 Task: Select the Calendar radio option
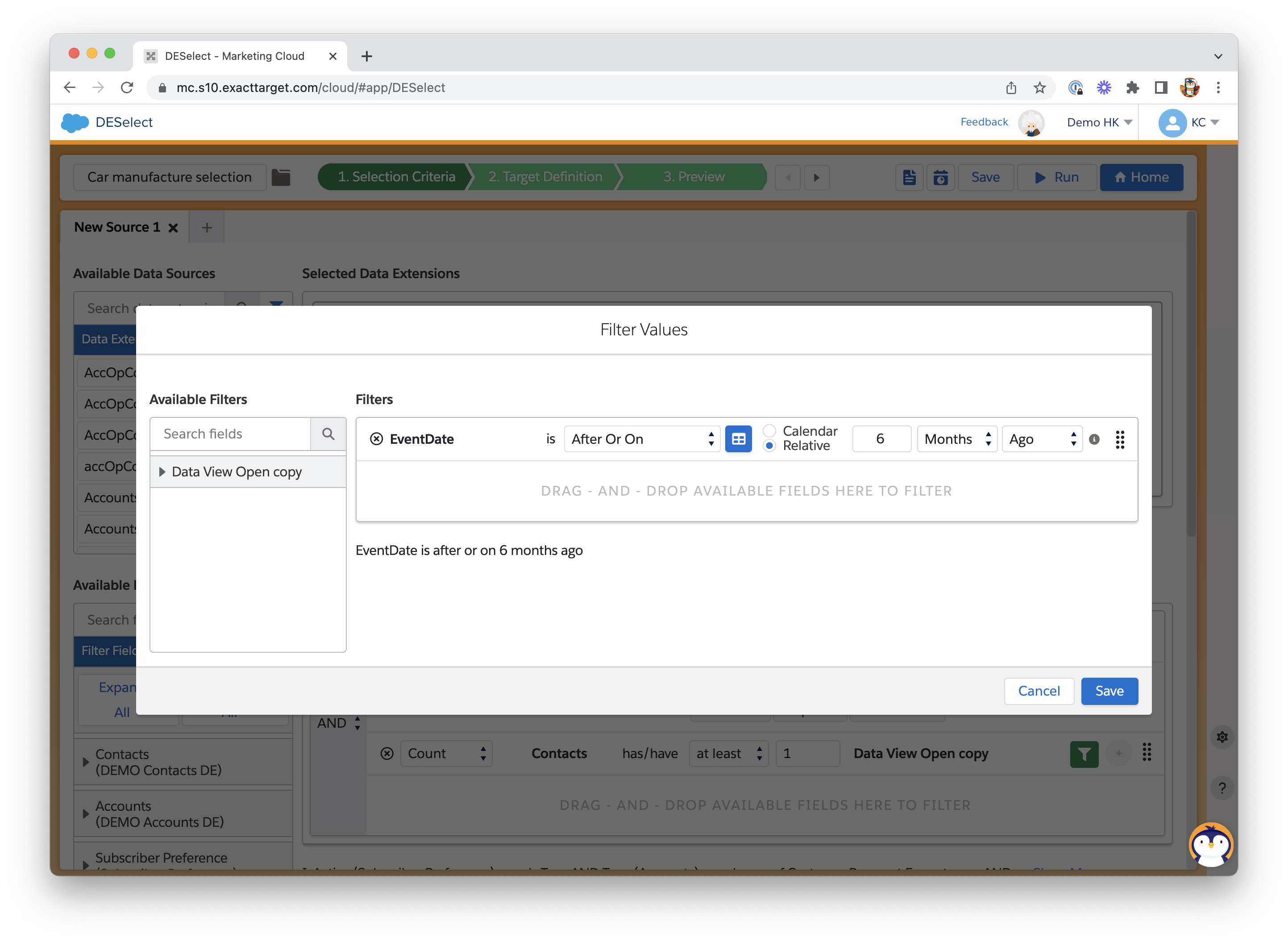coord(769,431)
